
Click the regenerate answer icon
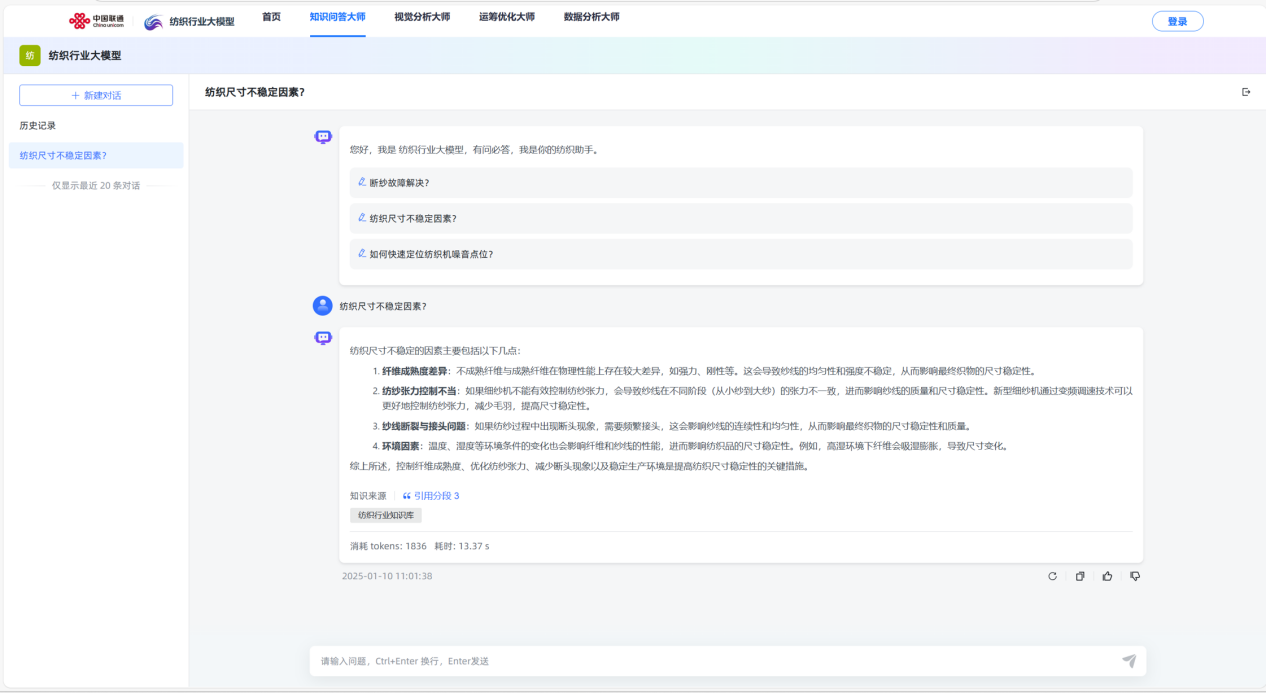click(x=1052, y=576)
